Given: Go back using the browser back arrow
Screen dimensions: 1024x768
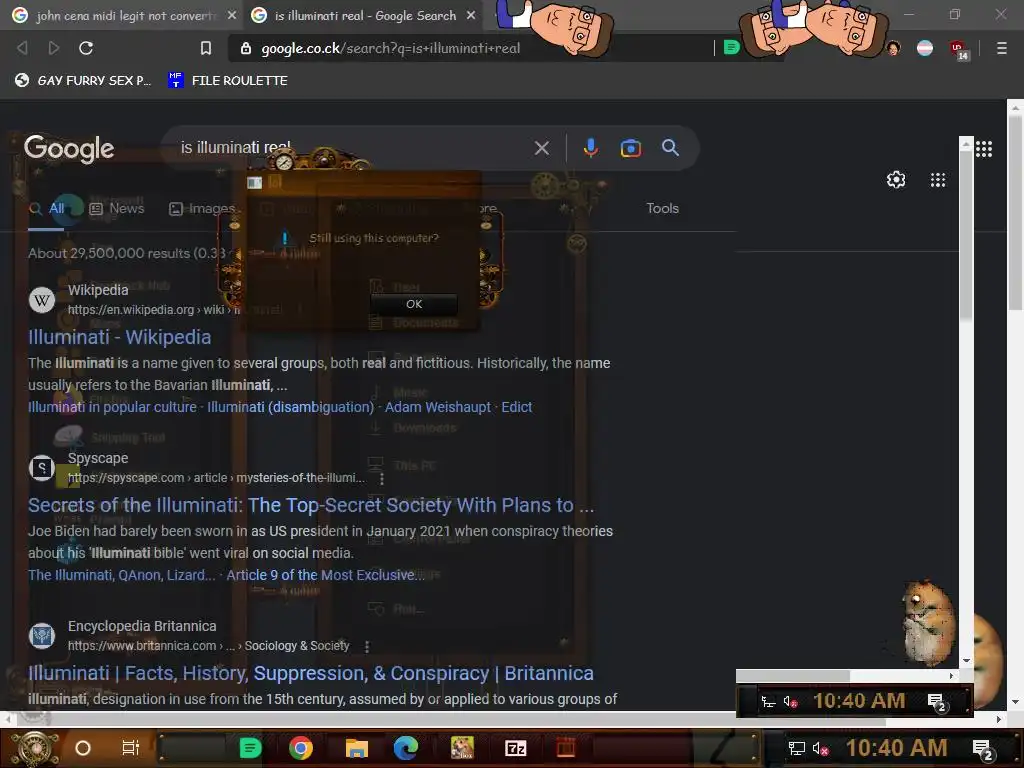Looking at the screenshot, I should 22,48.
